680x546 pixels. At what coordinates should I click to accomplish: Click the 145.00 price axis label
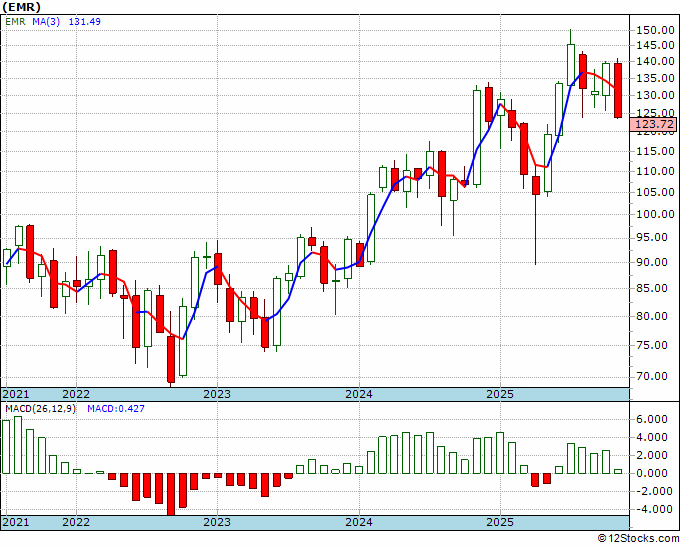(x=655, y=45)
